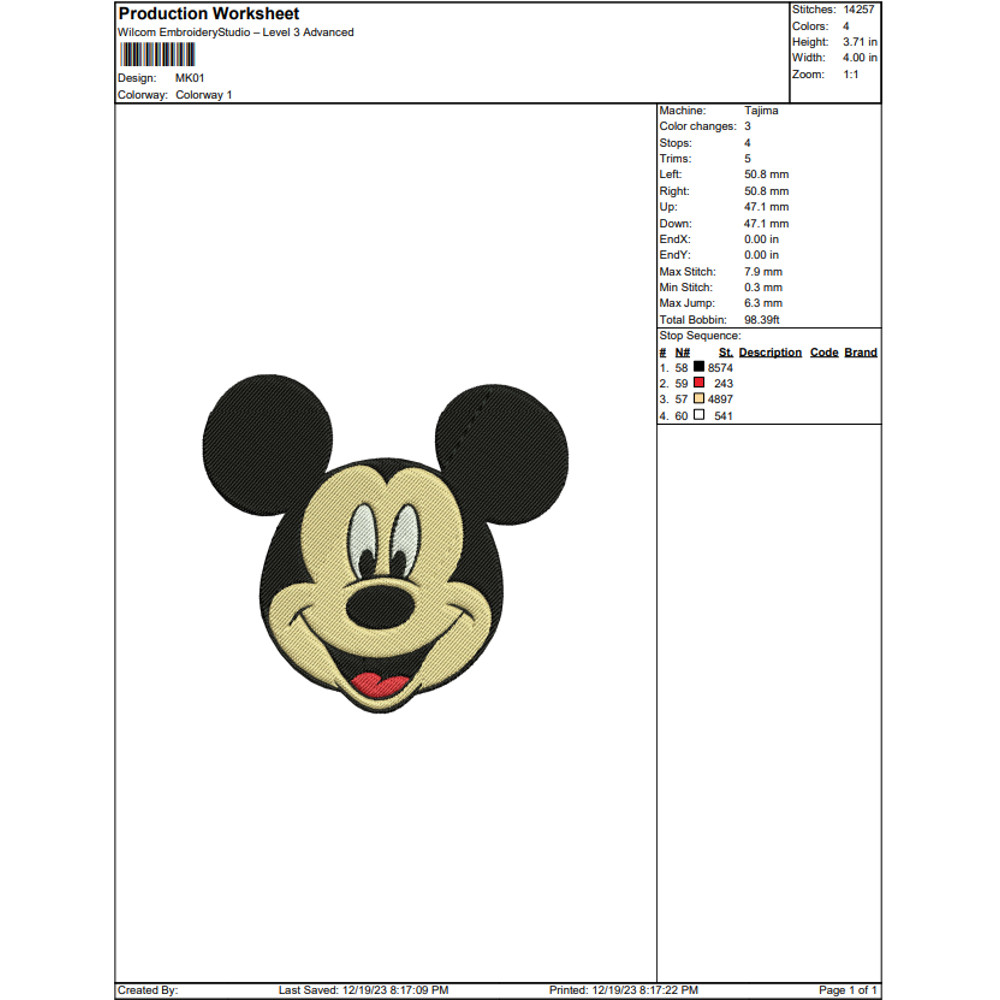Click the Max Stitch 7.9 mm entry

pos(762,271)
